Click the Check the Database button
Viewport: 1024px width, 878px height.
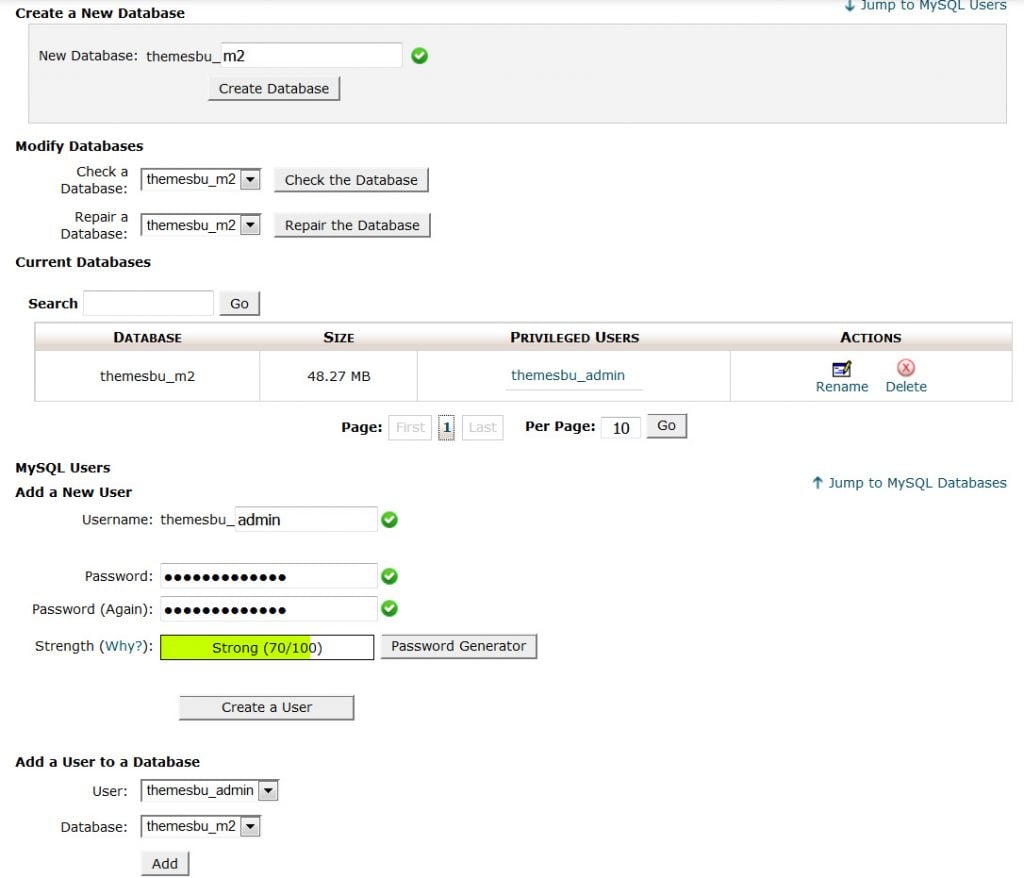click(351, 180)
